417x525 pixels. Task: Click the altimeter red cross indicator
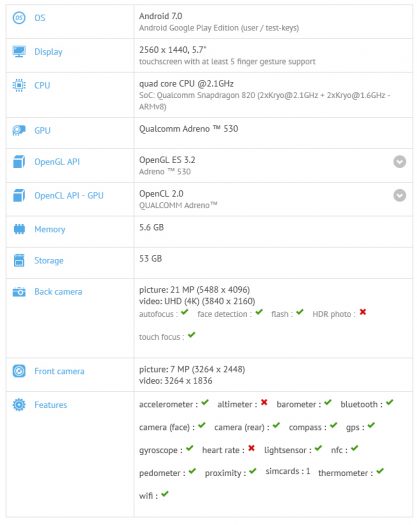point(264,402)
